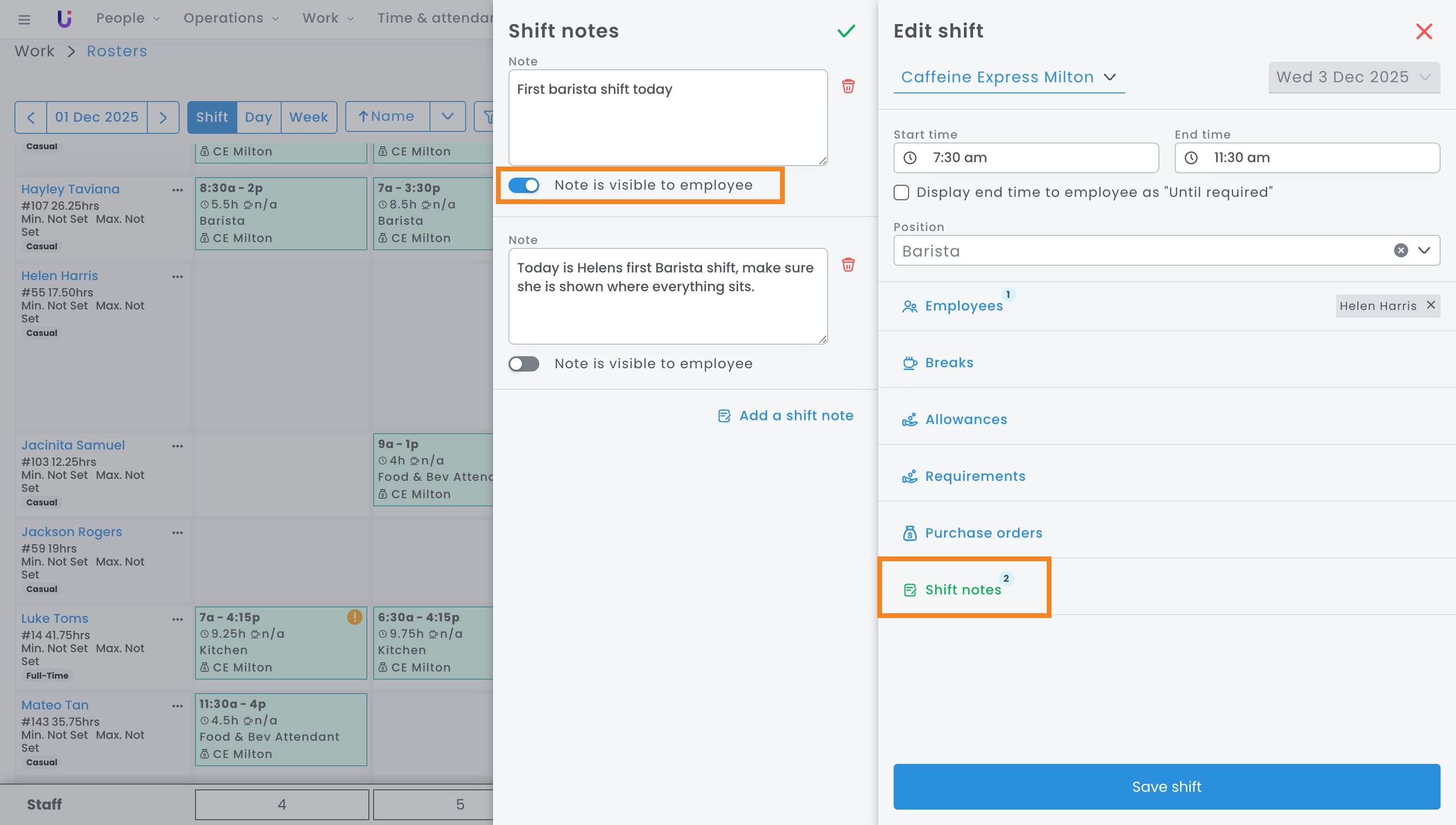The height and width of the screenshot is (825, 1456).
Task: Open the hamburger navigation menu
Action: [x=24, y=19]
